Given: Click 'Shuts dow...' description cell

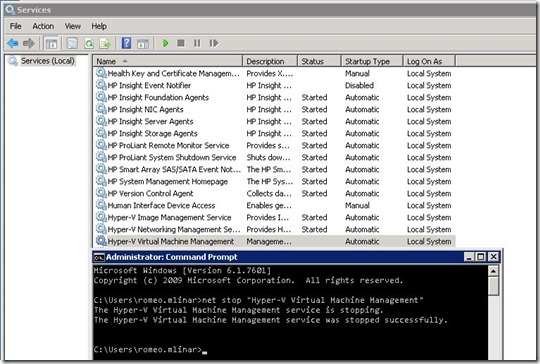Looking at the screenshot, I should [x=268, y=158].
